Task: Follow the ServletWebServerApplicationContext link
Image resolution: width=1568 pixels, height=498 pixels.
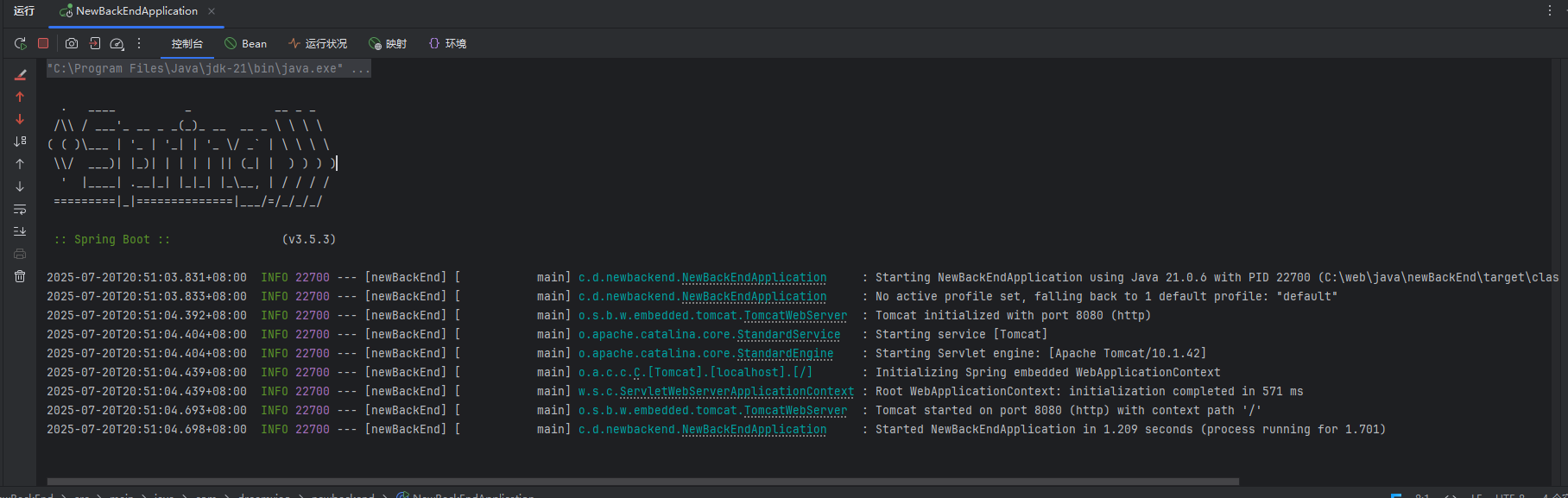Action: pos(736,391)
